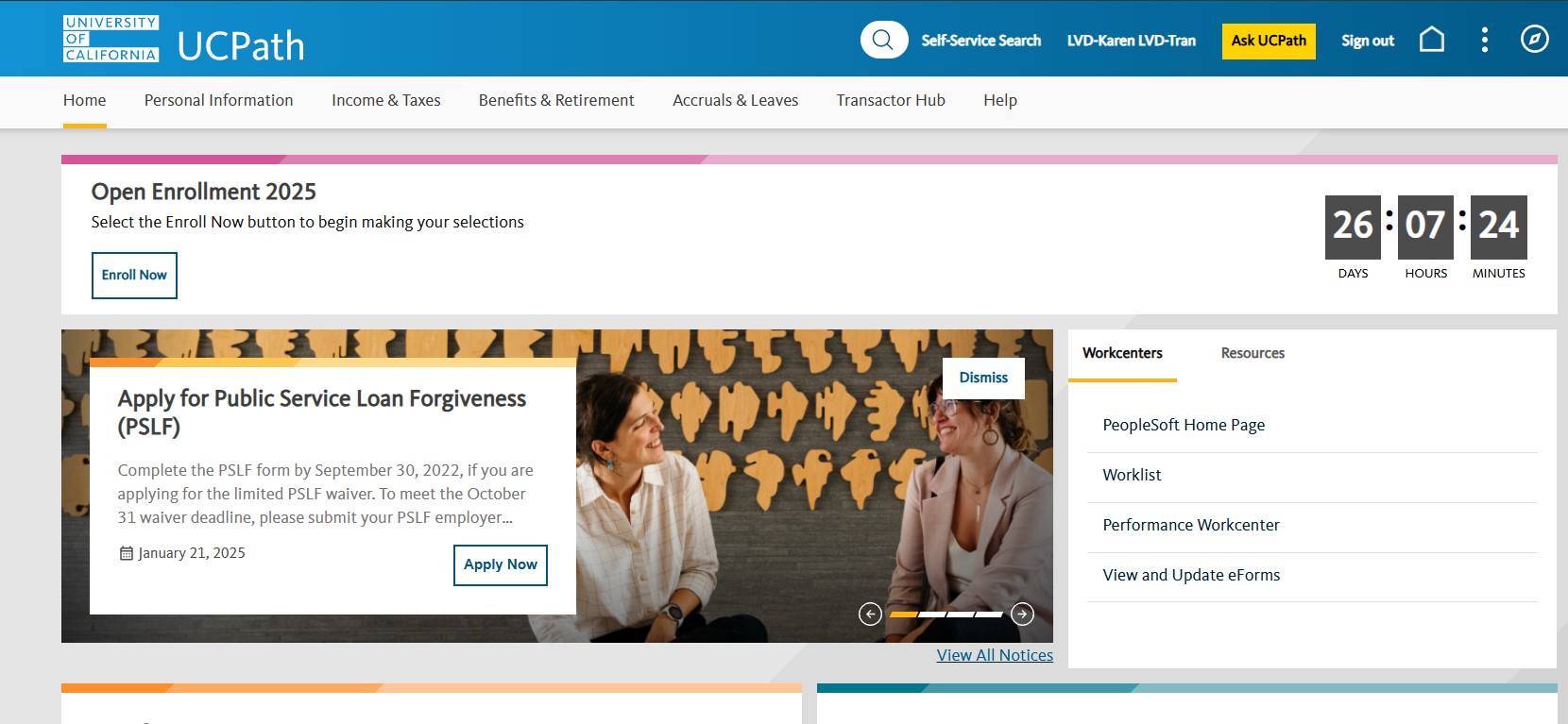This screenshot has height=724, width=1568.
Task: Click the Ask UCPath button
Action: point(1269,41)
